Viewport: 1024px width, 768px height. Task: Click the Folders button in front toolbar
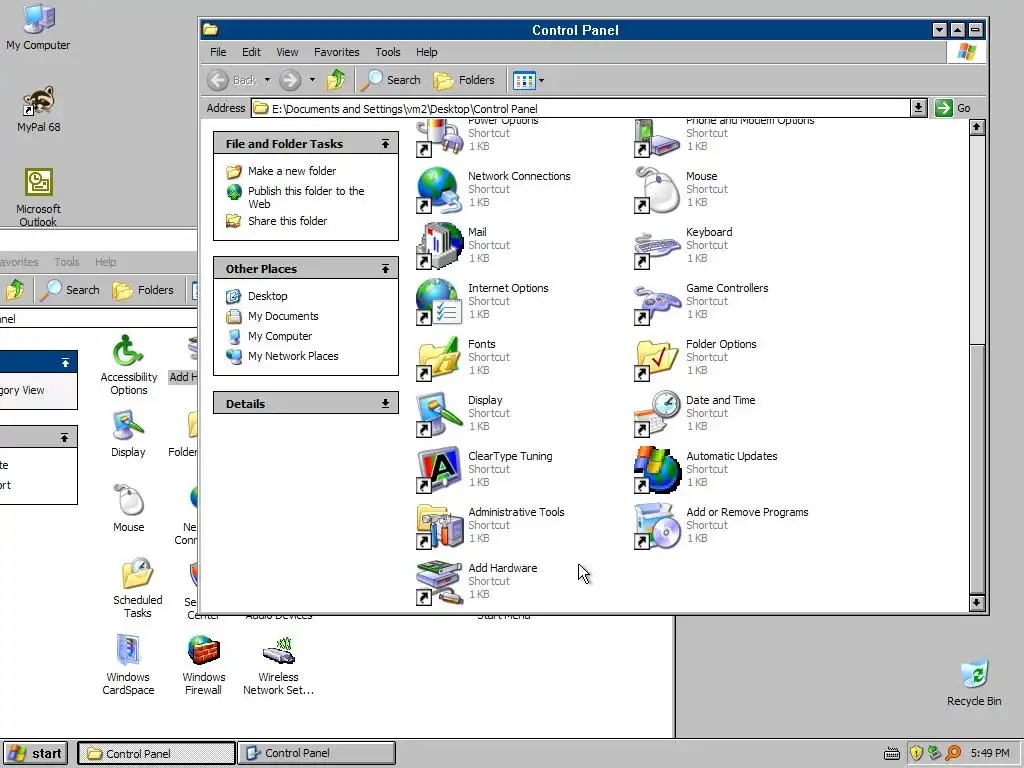pyautogui.click(x=464, y=80)
